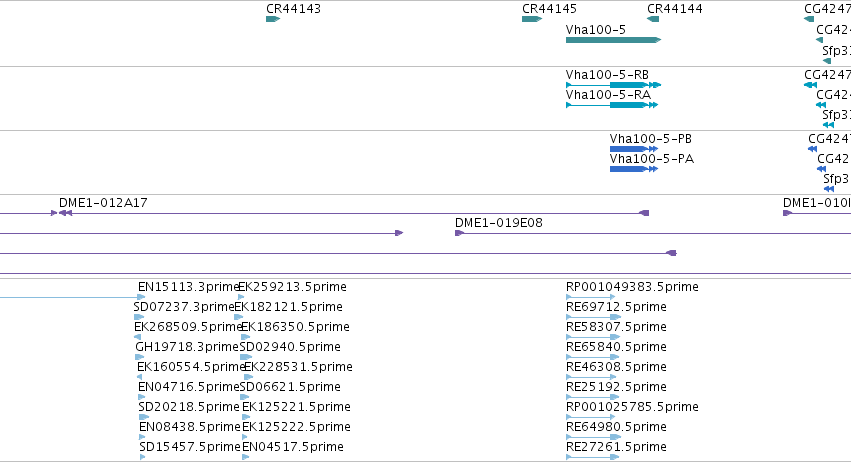Click EK268509.5prime EST label

(x=188, y=327)
